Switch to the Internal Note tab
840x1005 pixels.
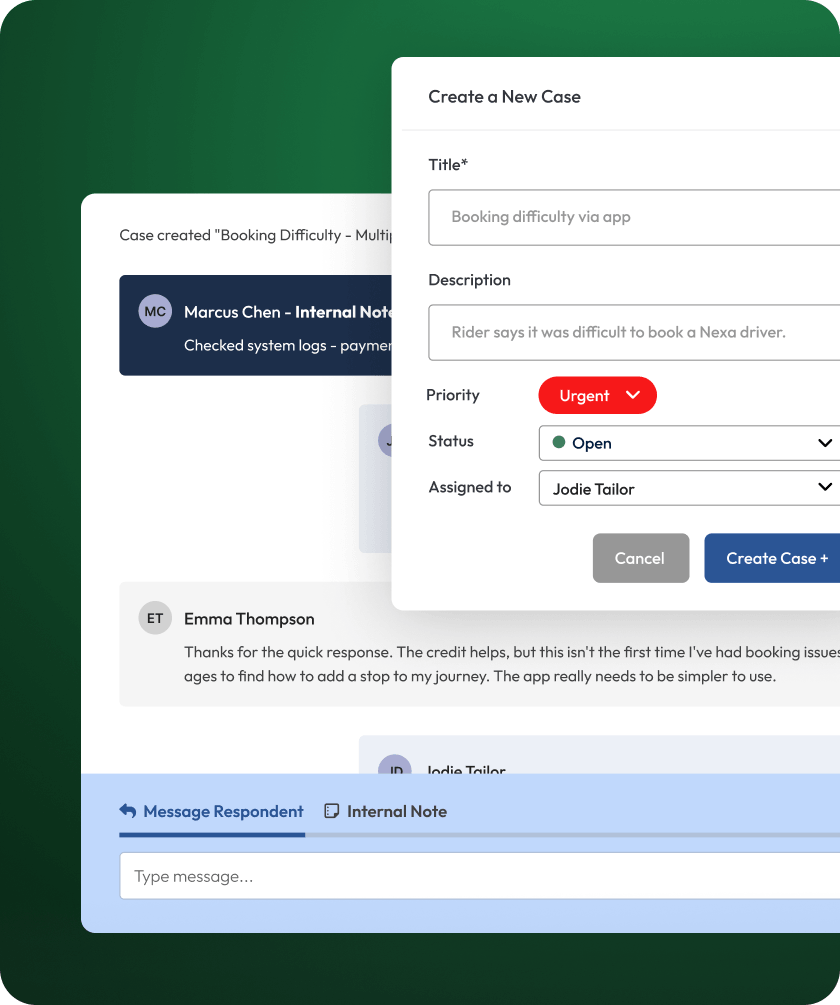tap(396, 811)
